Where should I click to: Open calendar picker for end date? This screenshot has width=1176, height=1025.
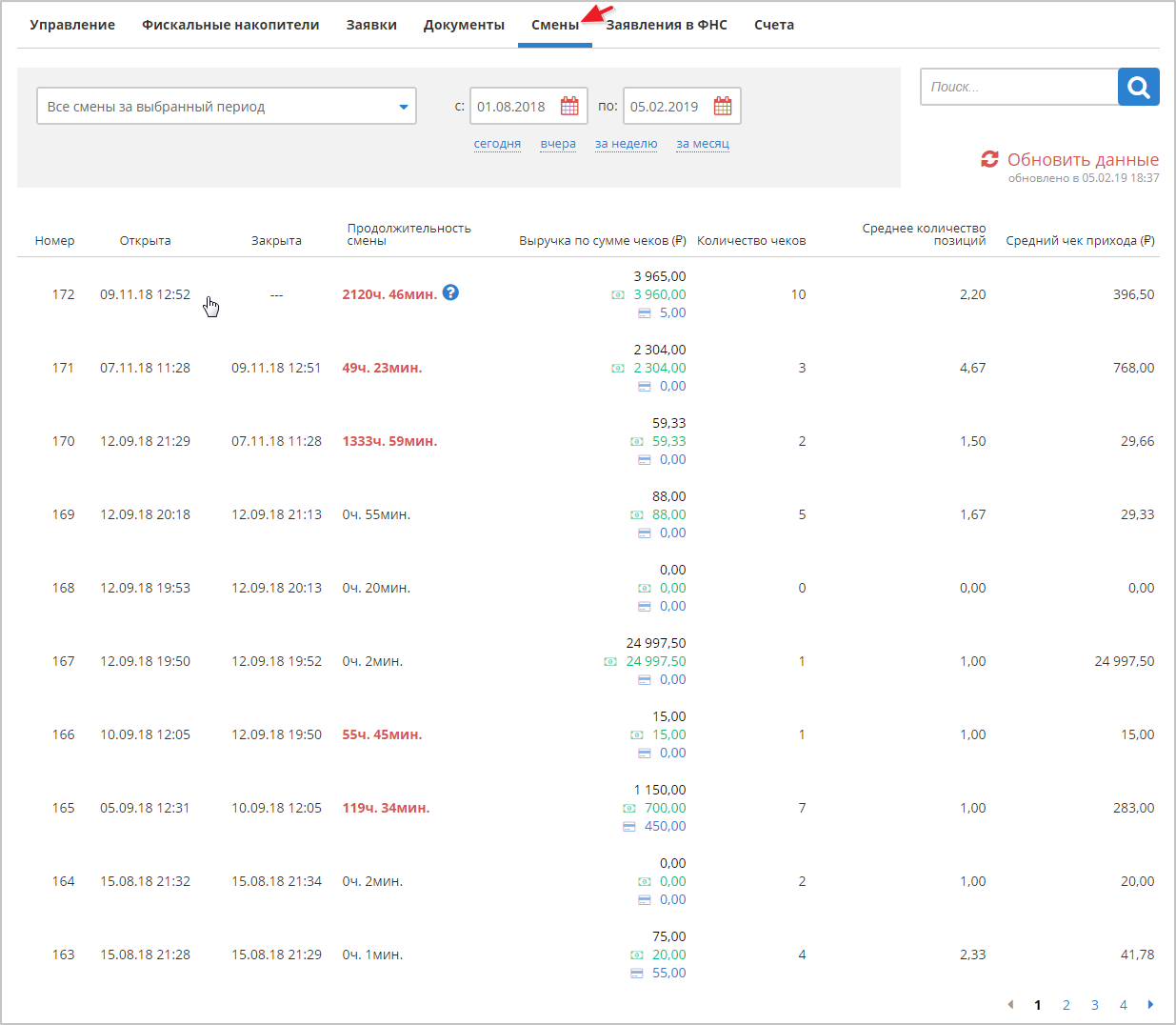tap(723, 107)
